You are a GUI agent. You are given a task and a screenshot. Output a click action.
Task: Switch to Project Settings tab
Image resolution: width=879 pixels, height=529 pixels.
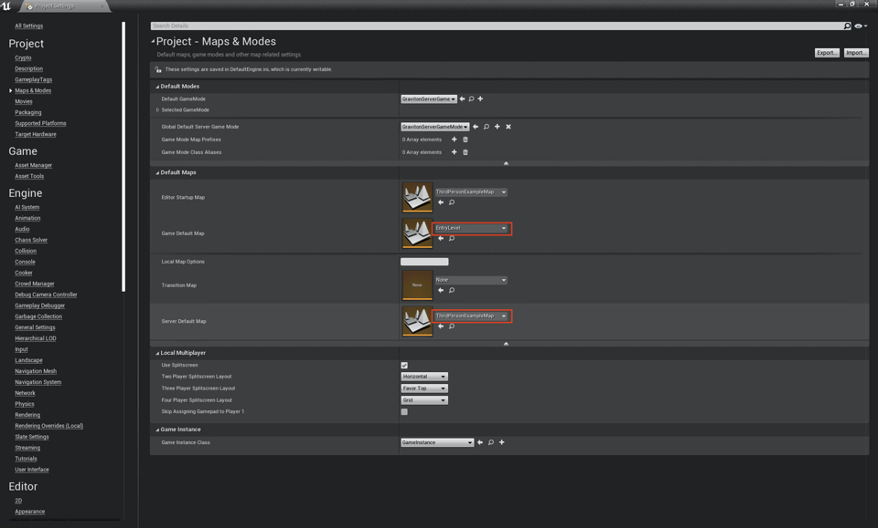[63, 6]
